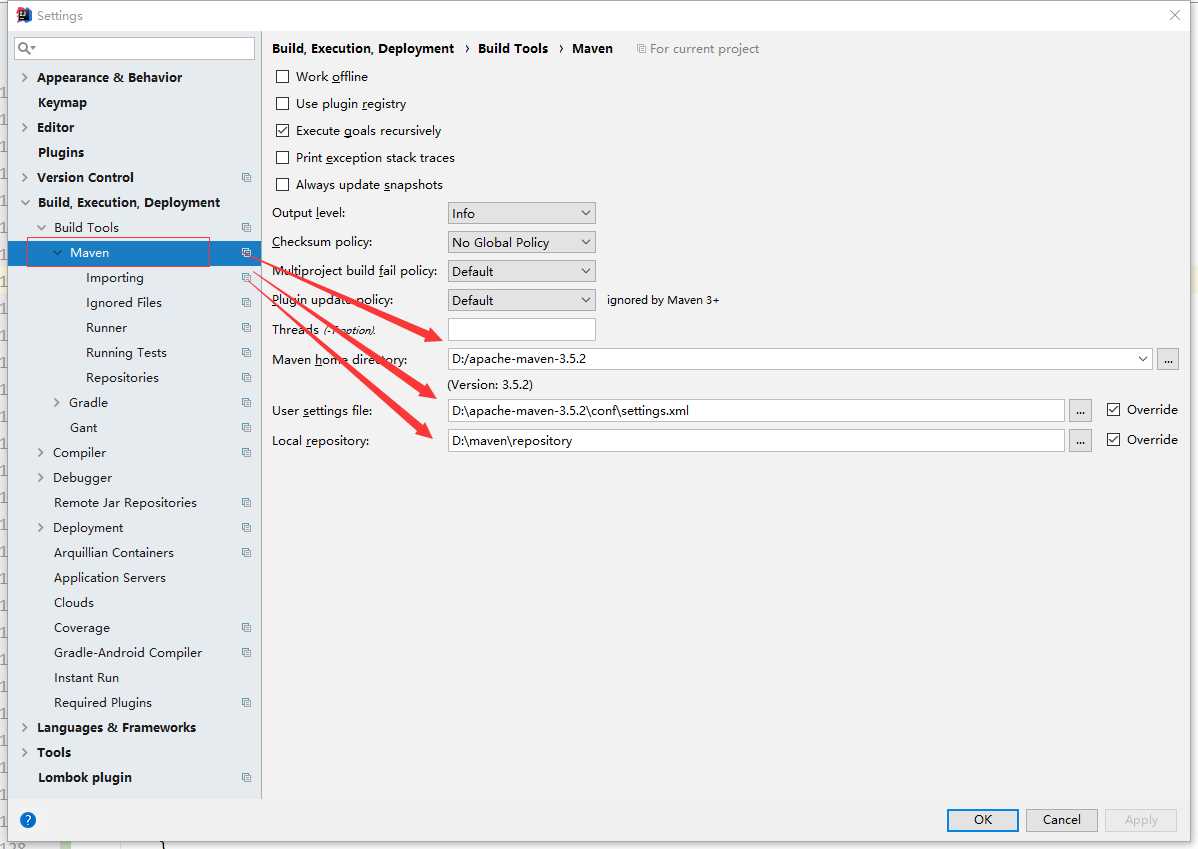Click the project-level icon beside Arquillian Containers

[x=246, y=552]
